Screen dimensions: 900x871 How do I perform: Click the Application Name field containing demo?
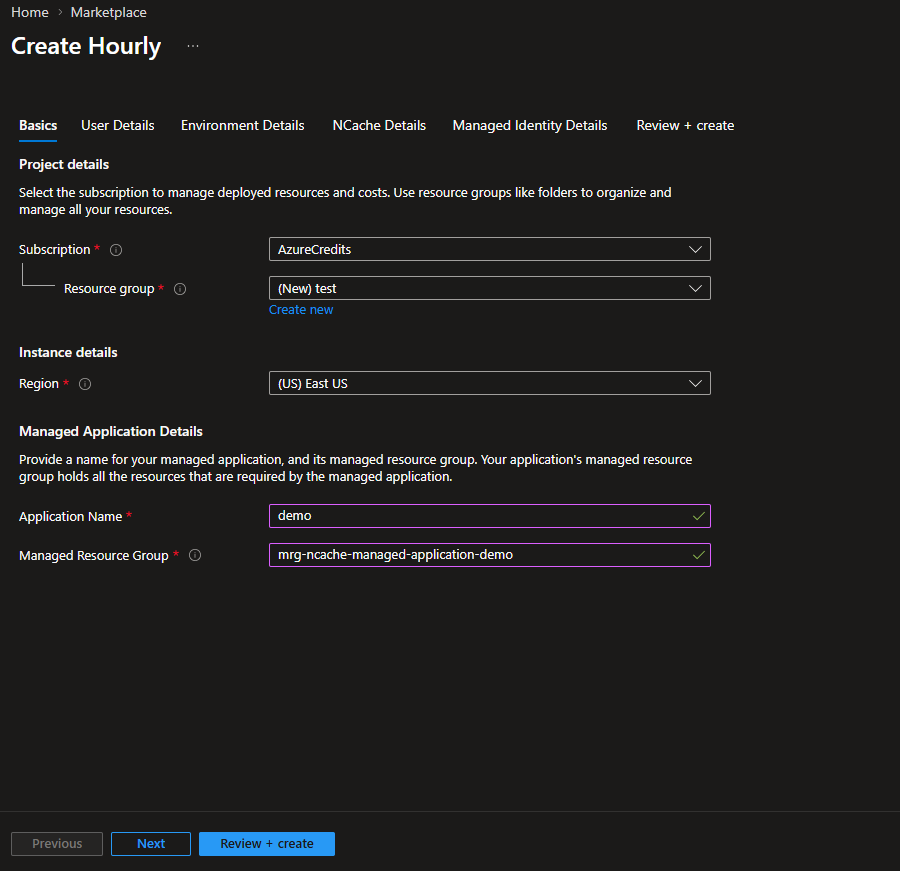click(490, 516)
